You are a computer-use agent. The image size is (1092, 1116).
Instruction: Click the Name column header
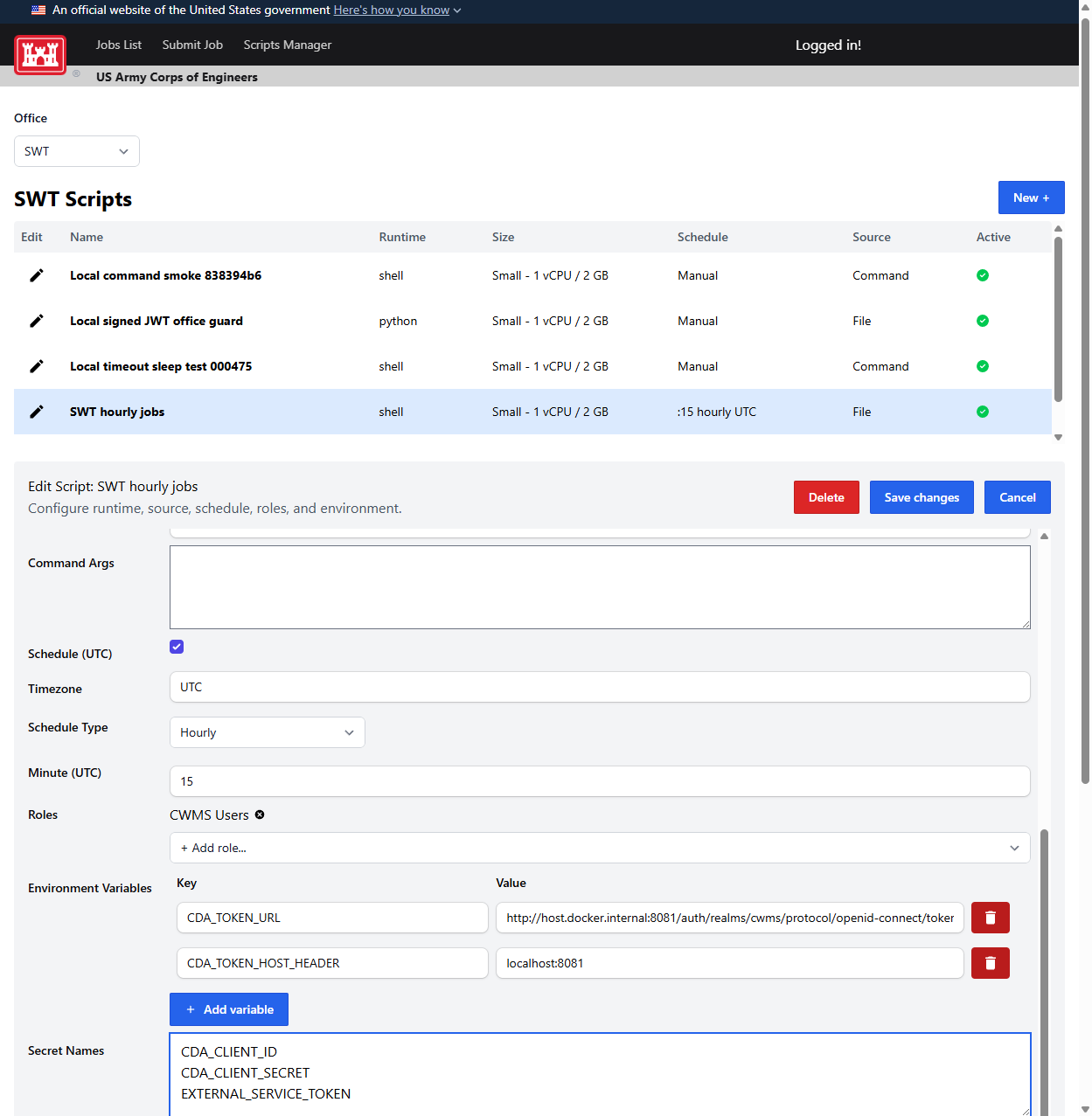tap(87, 237)
